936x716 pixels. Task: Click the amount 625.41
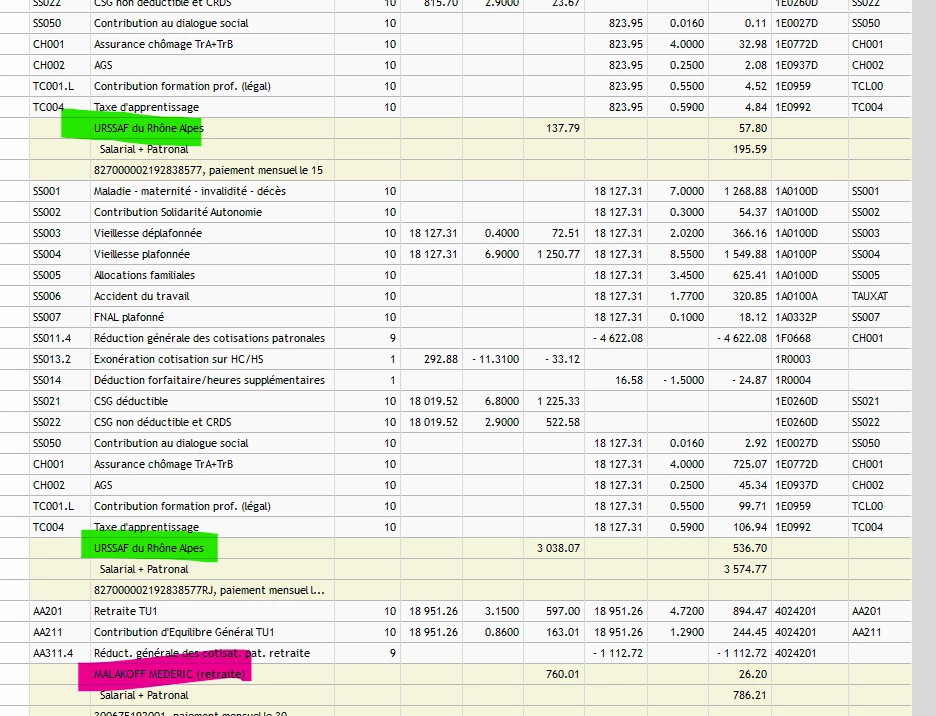tap(750, 275)
